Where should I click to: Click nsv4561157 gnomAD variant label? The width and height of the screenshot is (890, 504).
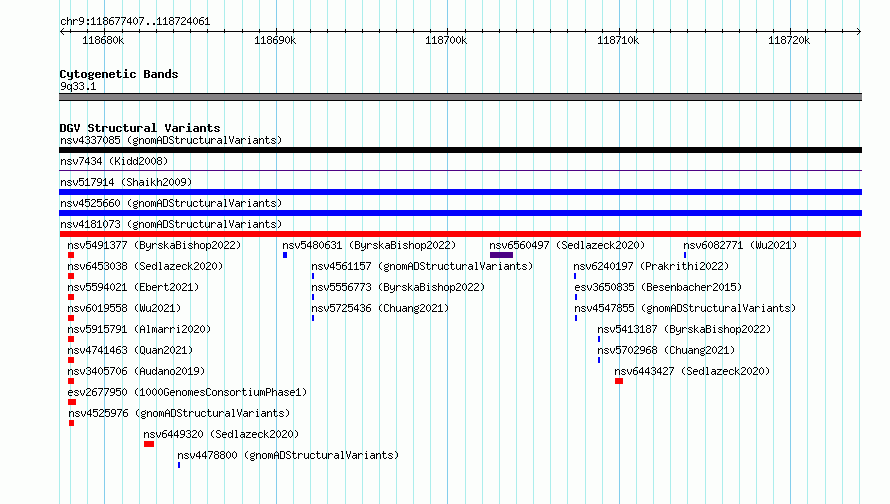coord(422,266)
